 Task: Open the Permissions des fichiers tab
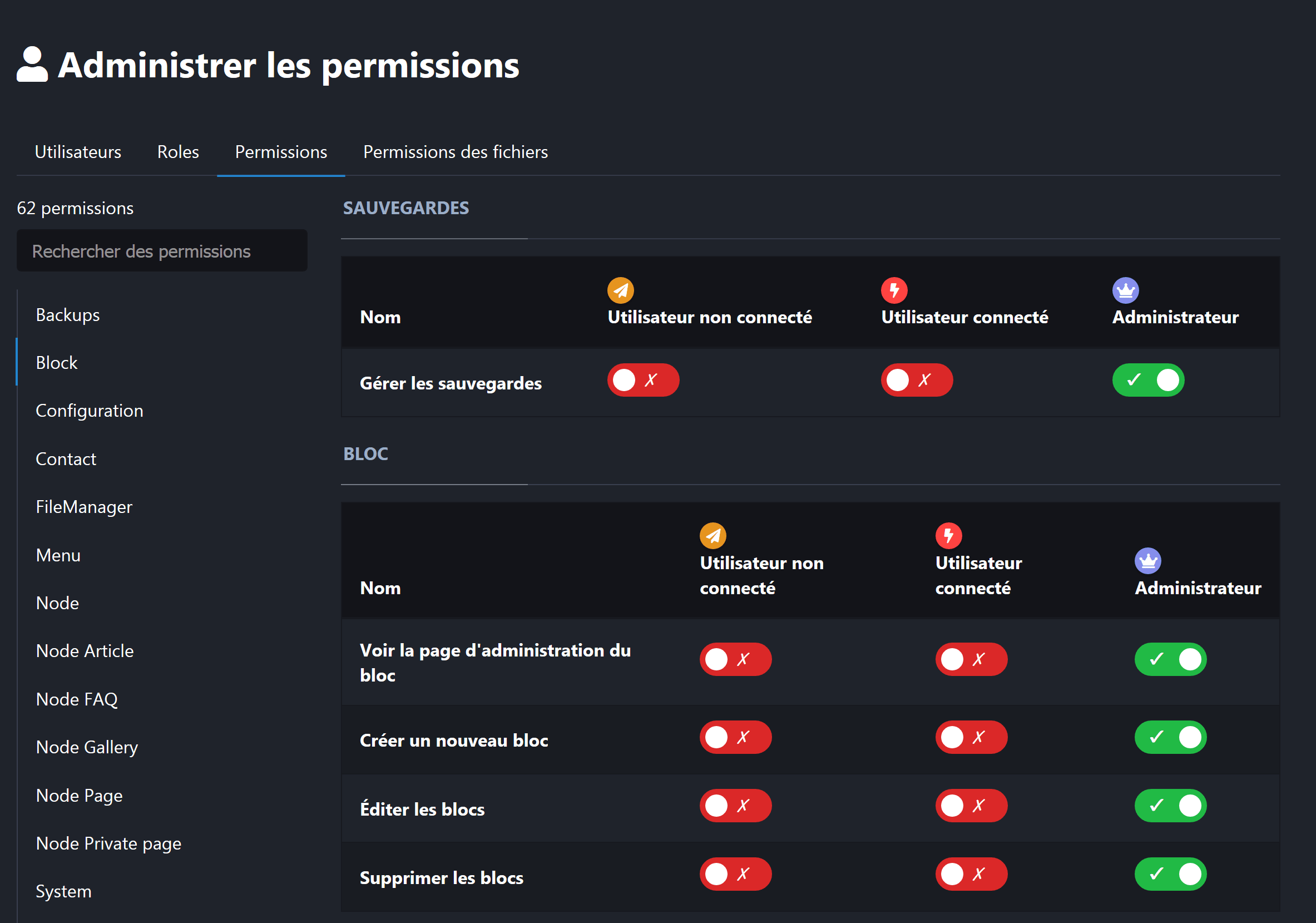[x=454, y=151]
